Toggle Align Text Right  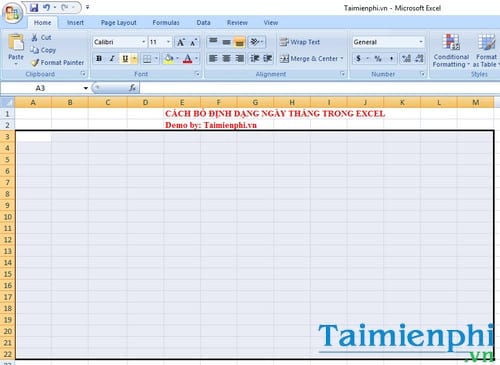tap(239, 59)
